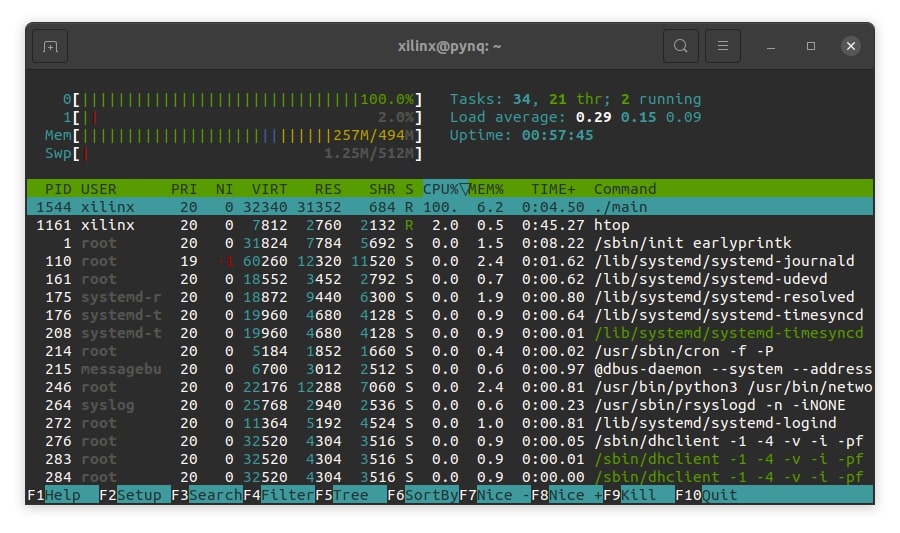
Task: Select the dhclient thread with PID 284
Action: tap(450, 477)
